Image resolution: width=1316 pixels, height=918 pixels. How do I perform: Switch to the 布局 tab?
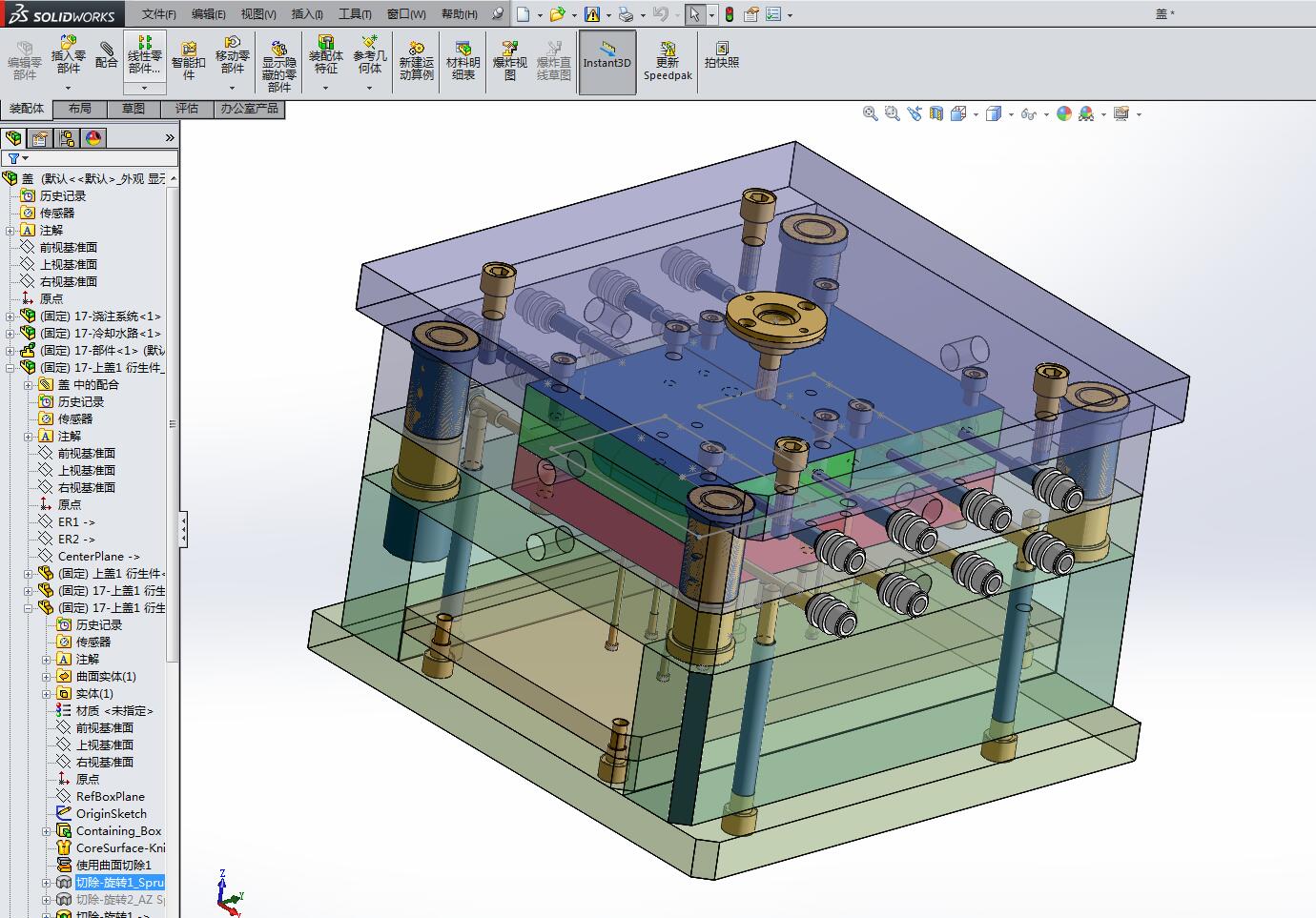tap(80, 109)
